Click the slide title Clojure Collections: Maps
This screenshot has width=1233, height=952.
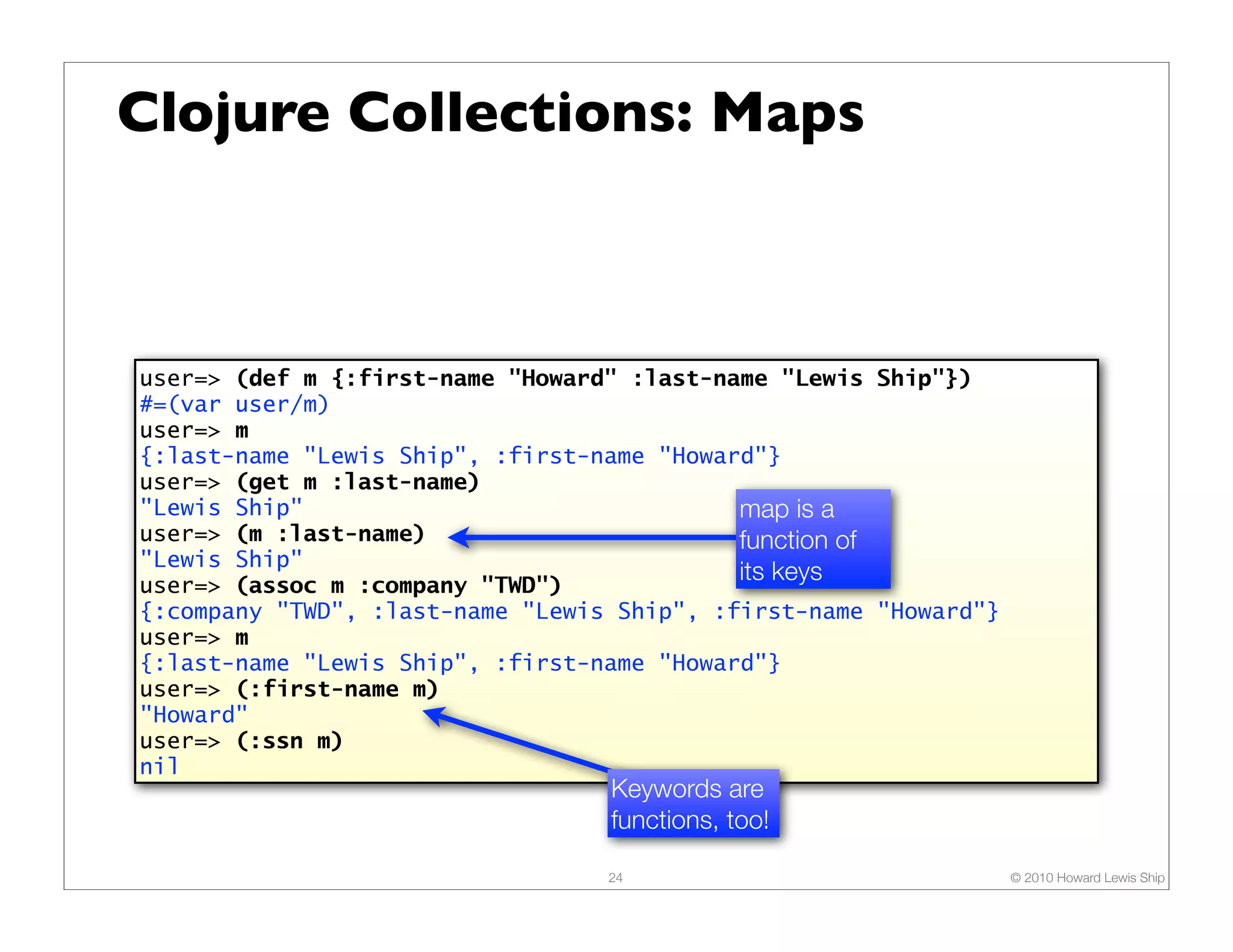coord(490,113)
